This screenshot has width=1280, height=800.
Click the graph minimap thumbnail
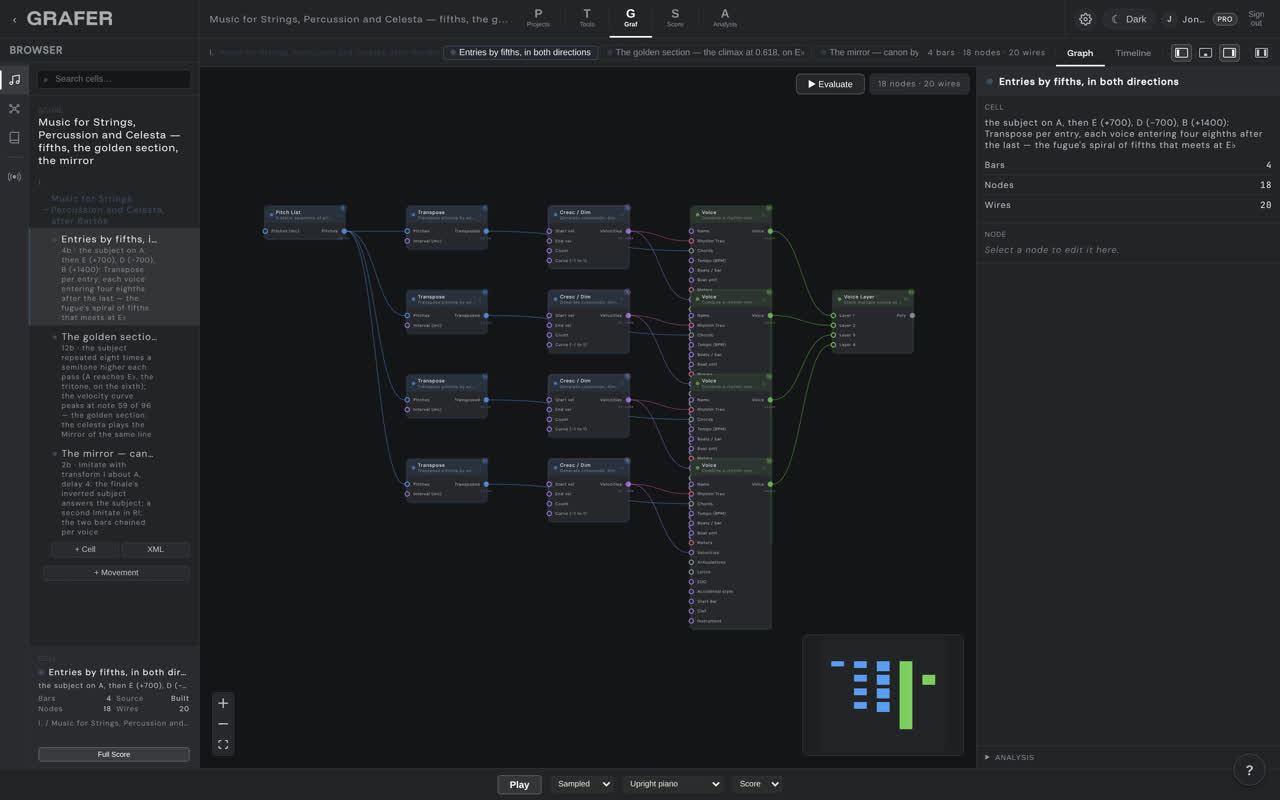(x=883, y=694)
